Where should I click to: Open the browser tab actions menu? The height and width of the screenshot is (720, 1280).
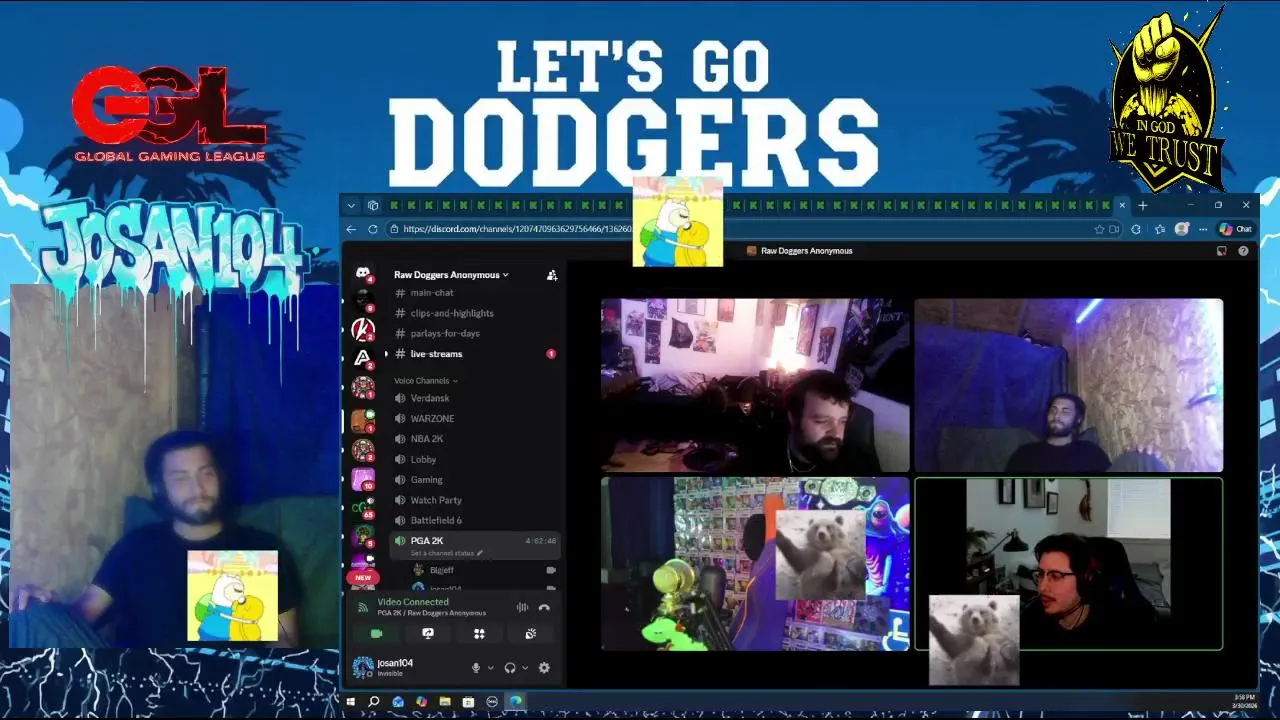373,205
